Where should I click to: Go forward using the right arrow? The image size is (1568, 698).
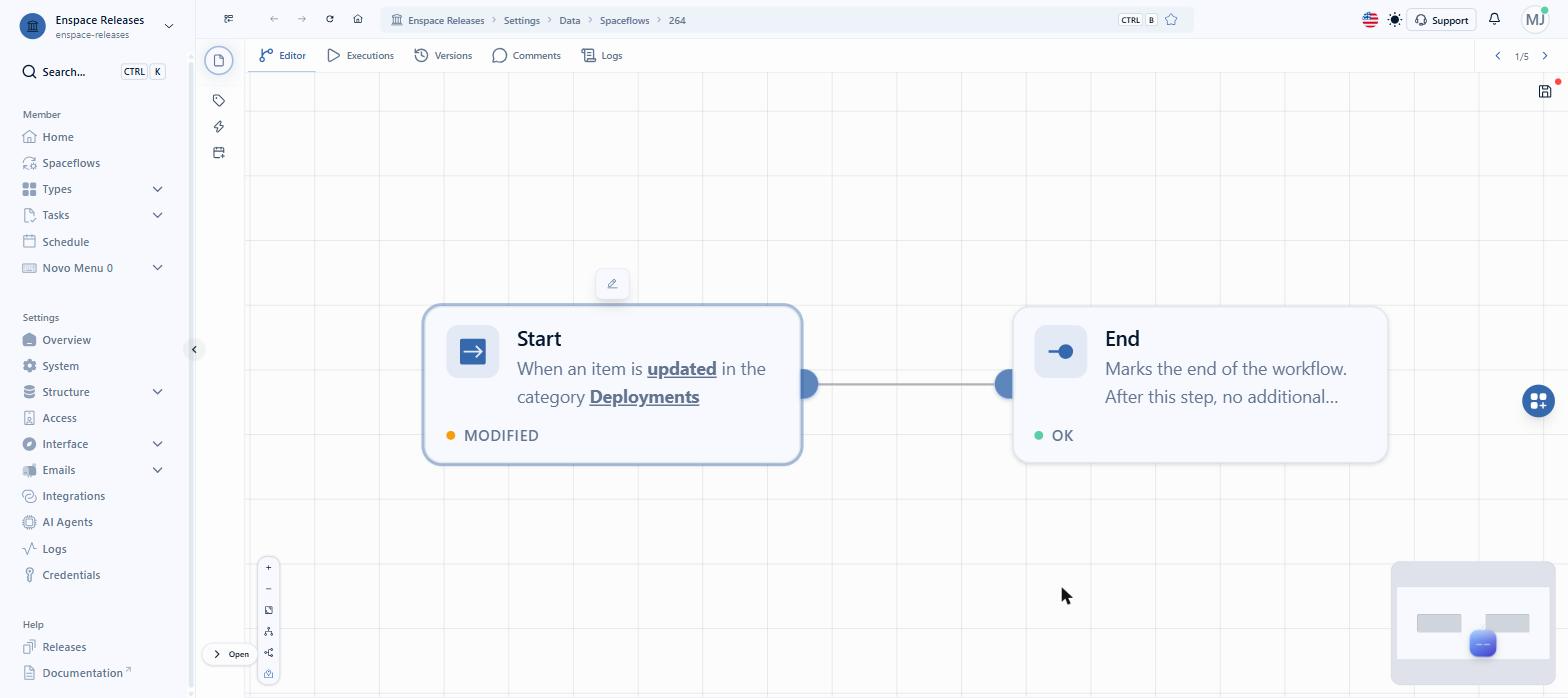pos(302,19)
